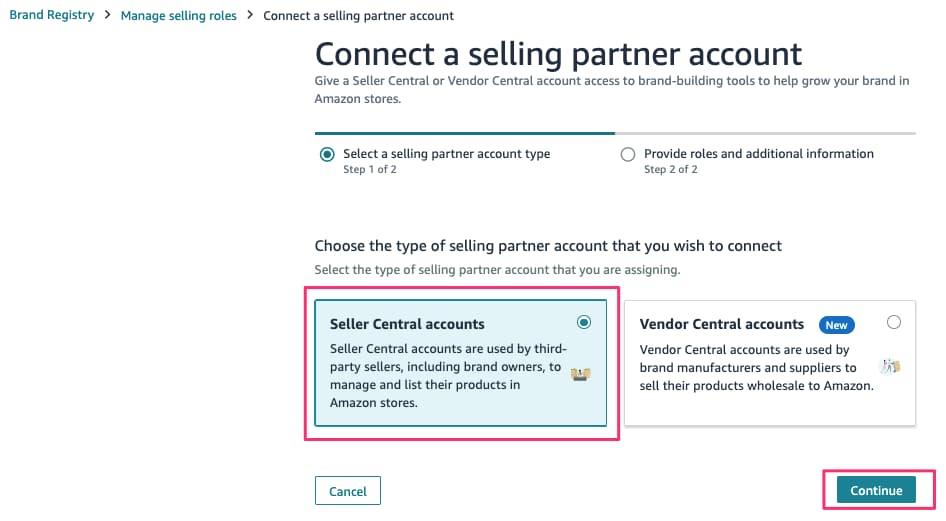Click the Step 2 of 2 step indicator circle
Image resolution: width=946 pixels, height=521 pixels.
pyautogui.click(x=627, y=154)
